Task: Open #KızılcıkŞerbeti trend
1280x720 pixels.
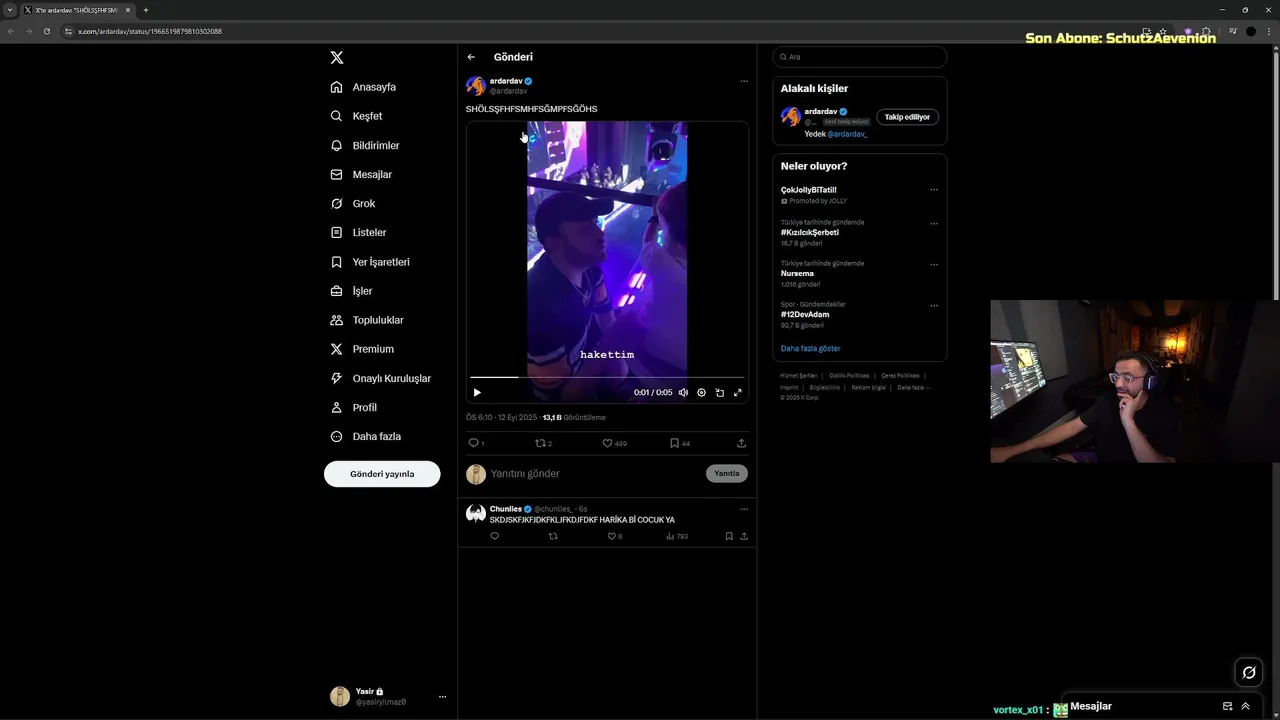Action: point(810,232)
